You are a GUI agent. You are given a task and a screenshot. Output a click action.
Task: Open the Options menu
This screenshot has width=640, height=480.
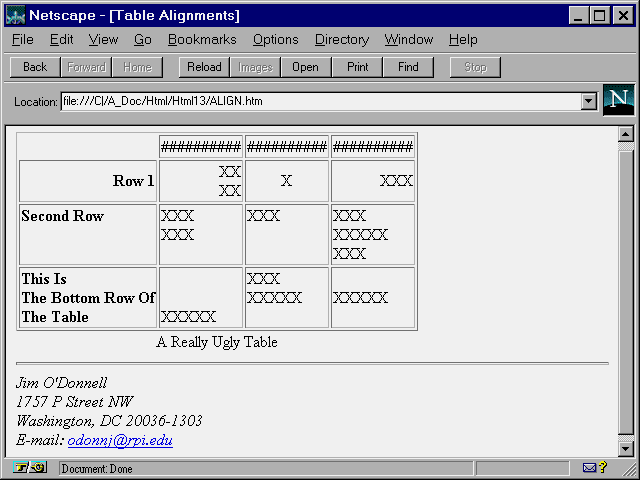click(275, 40)
